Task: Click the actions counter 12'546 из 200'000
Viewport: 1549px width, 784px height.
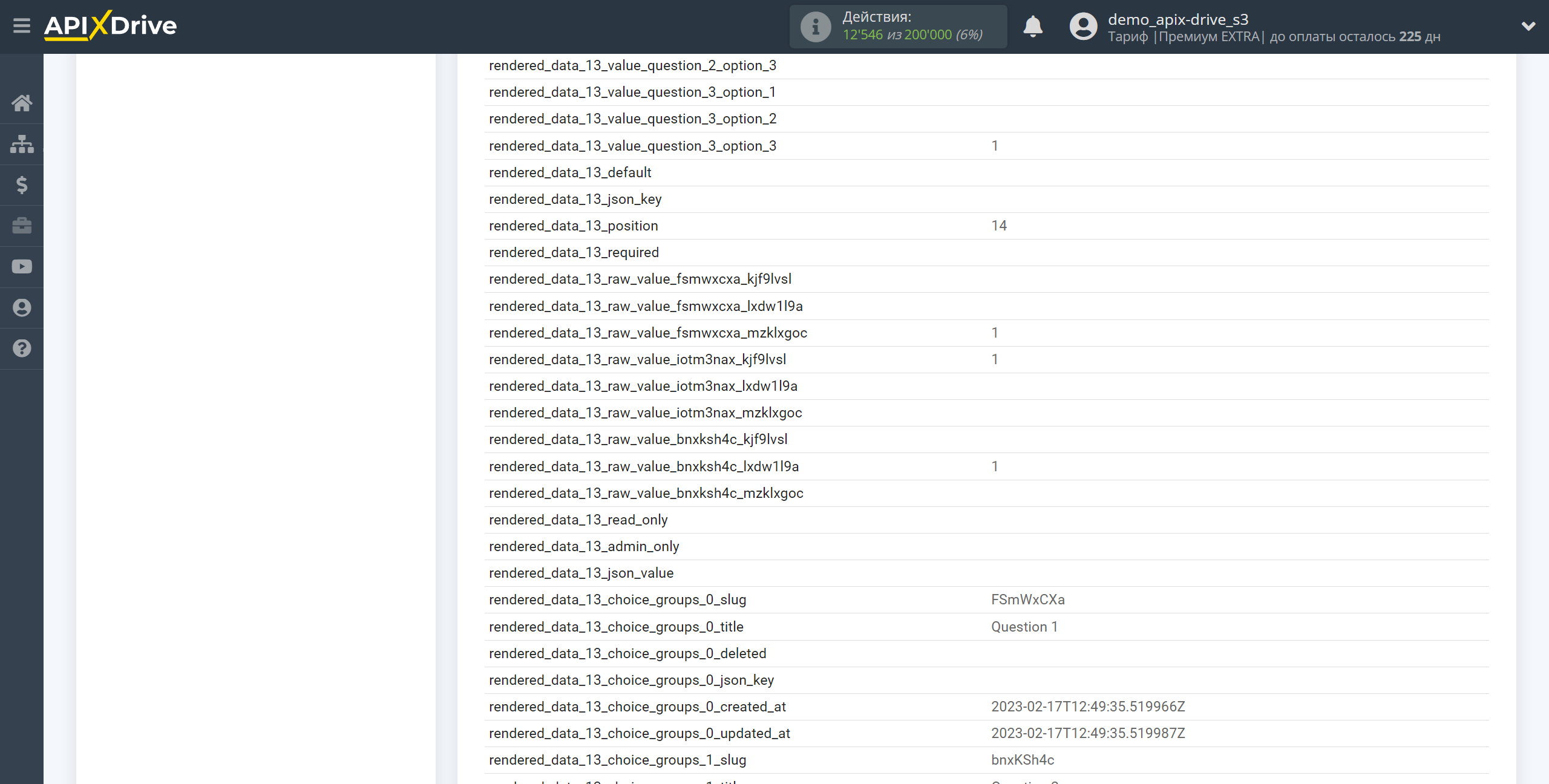Action: [x=897, y=35]
